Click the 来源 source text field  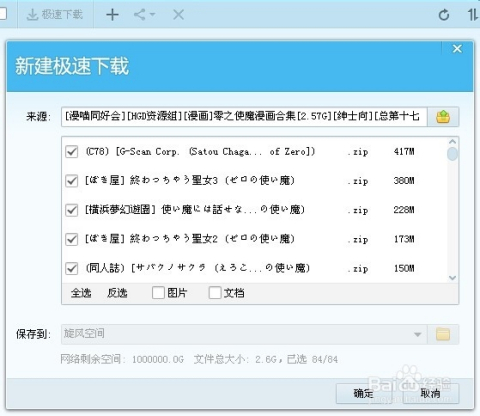tap(244, 116)
